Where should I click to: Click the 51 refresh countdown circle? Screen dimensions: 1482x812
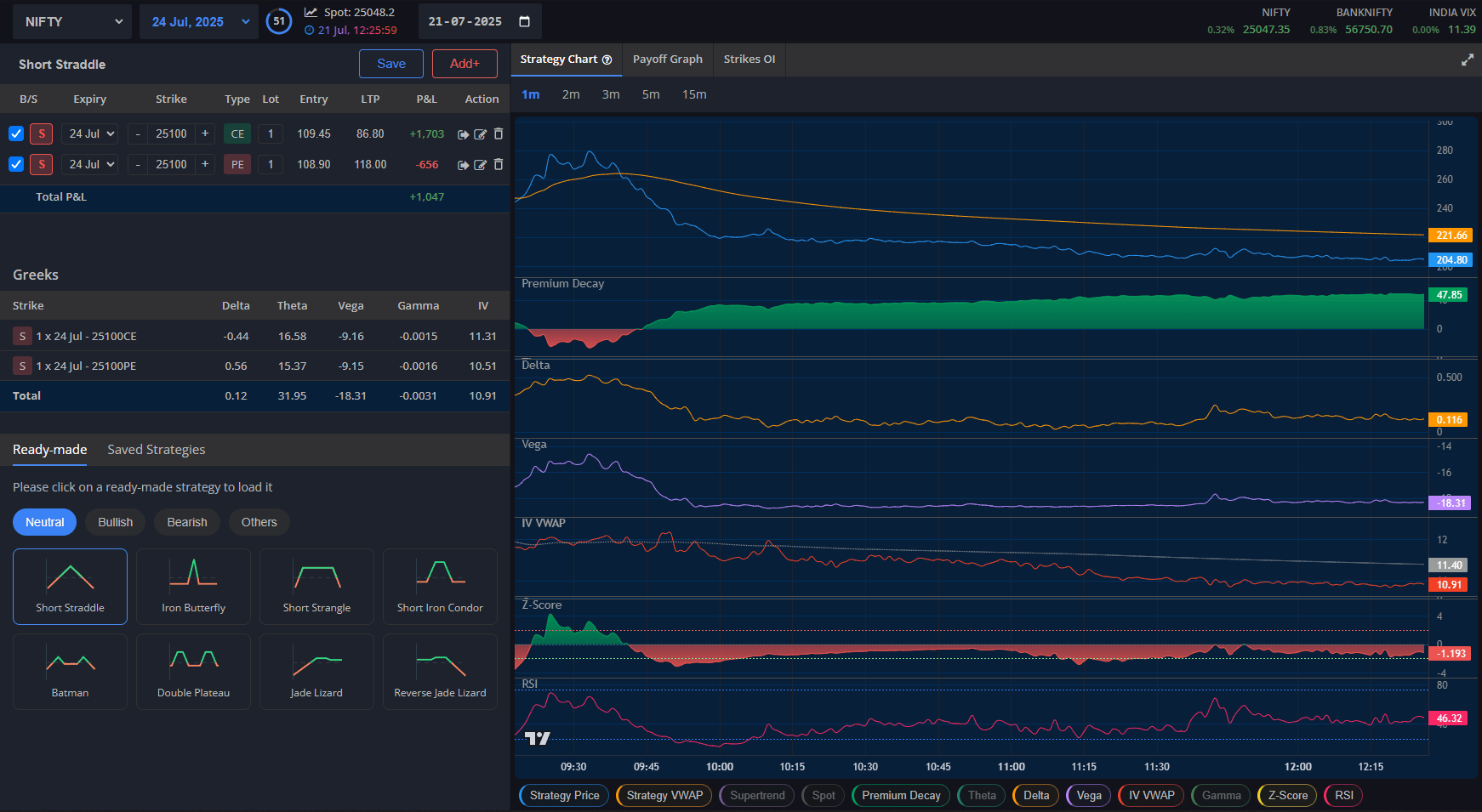pos(279,21)
